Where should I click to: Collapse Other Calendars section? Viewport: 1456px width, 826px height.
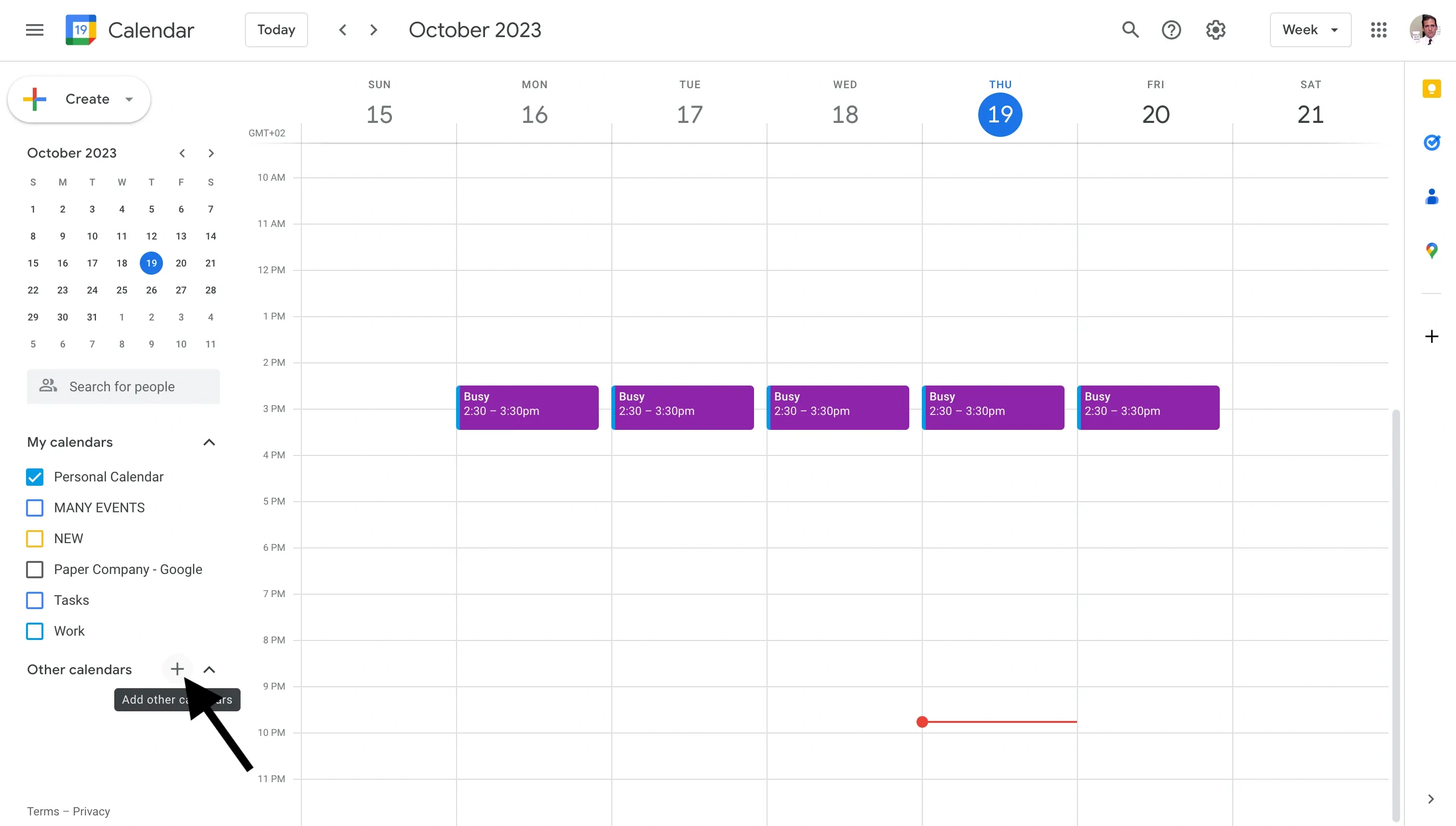pyautogui.click(x=210, y=669)
